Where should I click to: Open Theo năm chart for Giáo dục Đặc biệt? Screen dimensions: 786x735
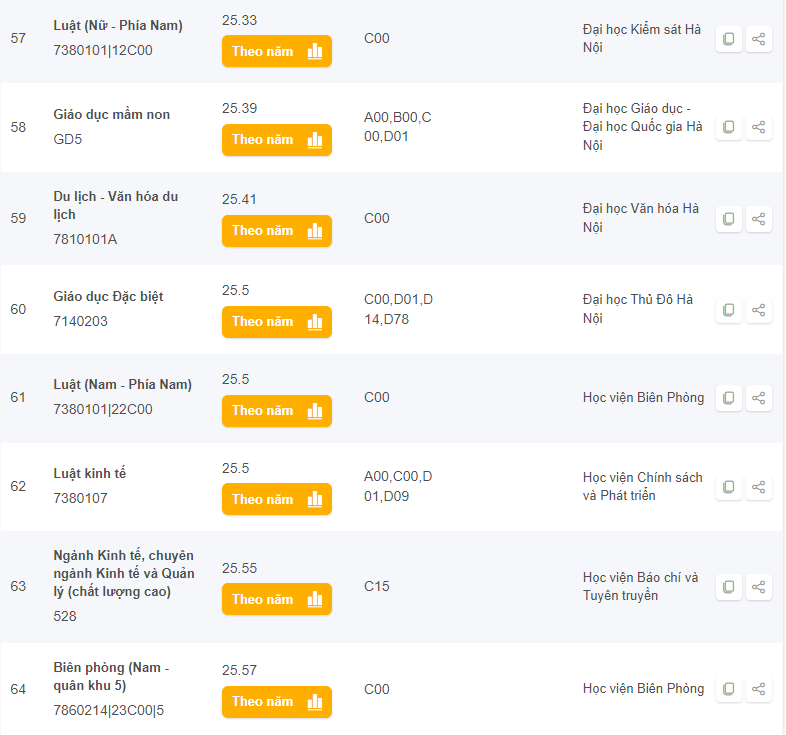(276, 322)
